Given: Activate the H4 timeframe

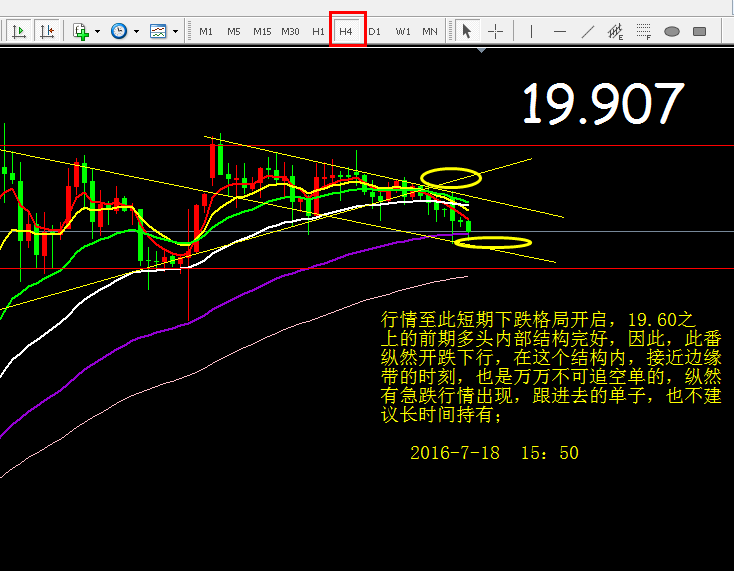Looking at the screenshot, I should (x=347, y=31).
